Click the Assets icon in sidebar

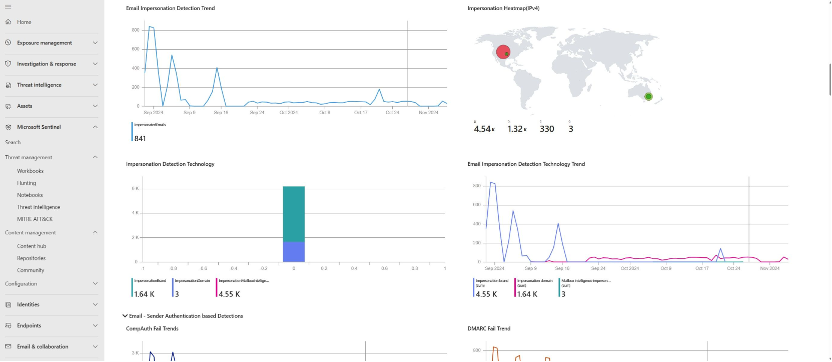[7, 106]
